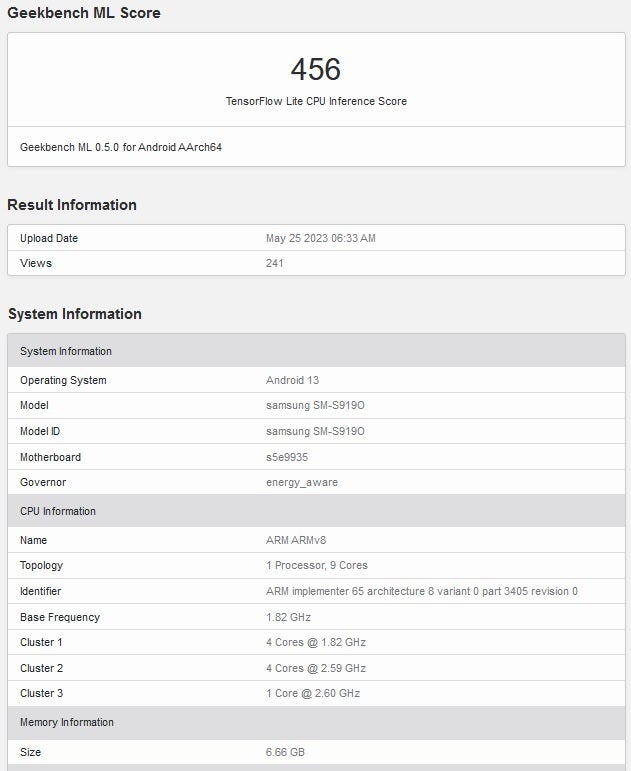The width and height of the screenshot is (631, 771).
Task: Select the score value 456
Action: pos(316,69)
